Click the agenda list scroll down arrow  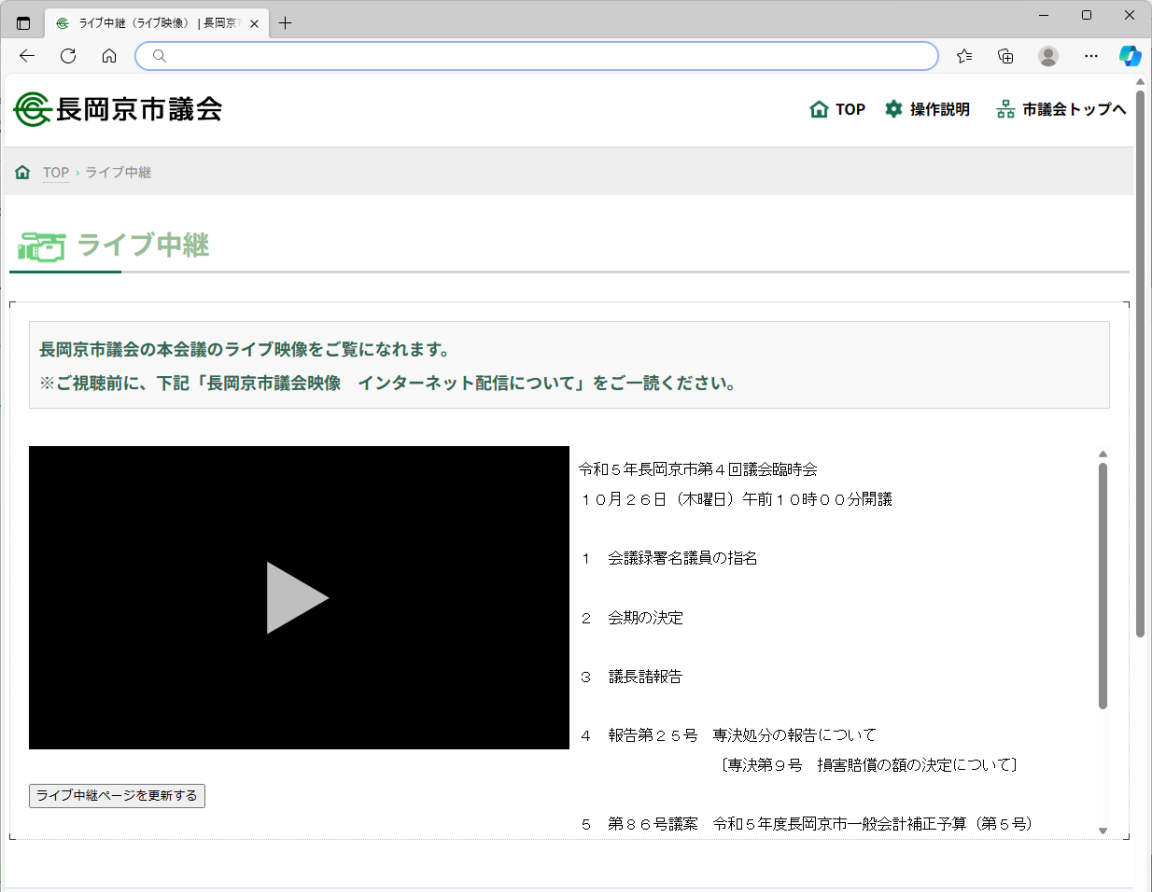1103,831
